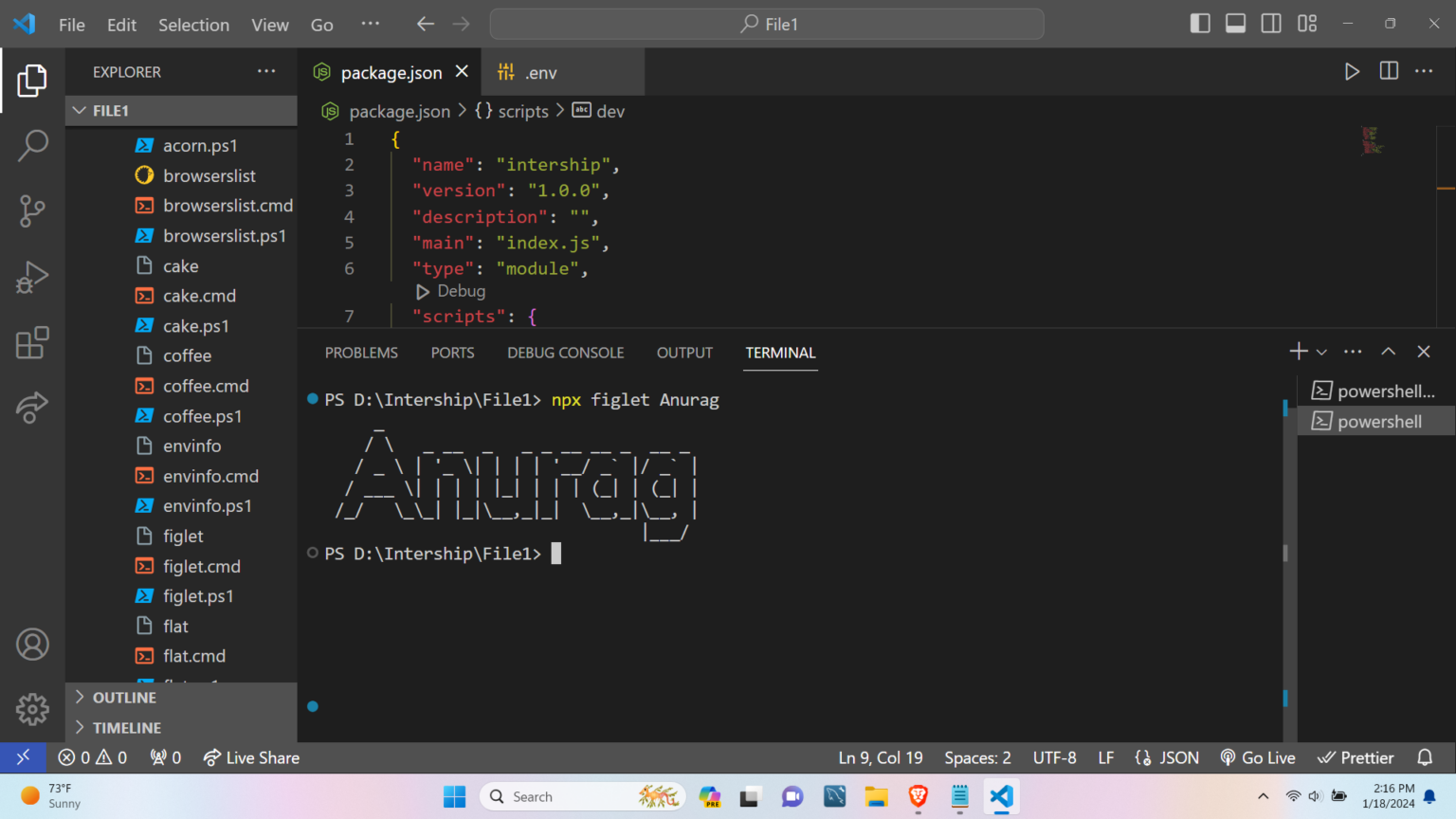Split the editor to the right
This screenshot has height=819, width=1456.
1389,71
